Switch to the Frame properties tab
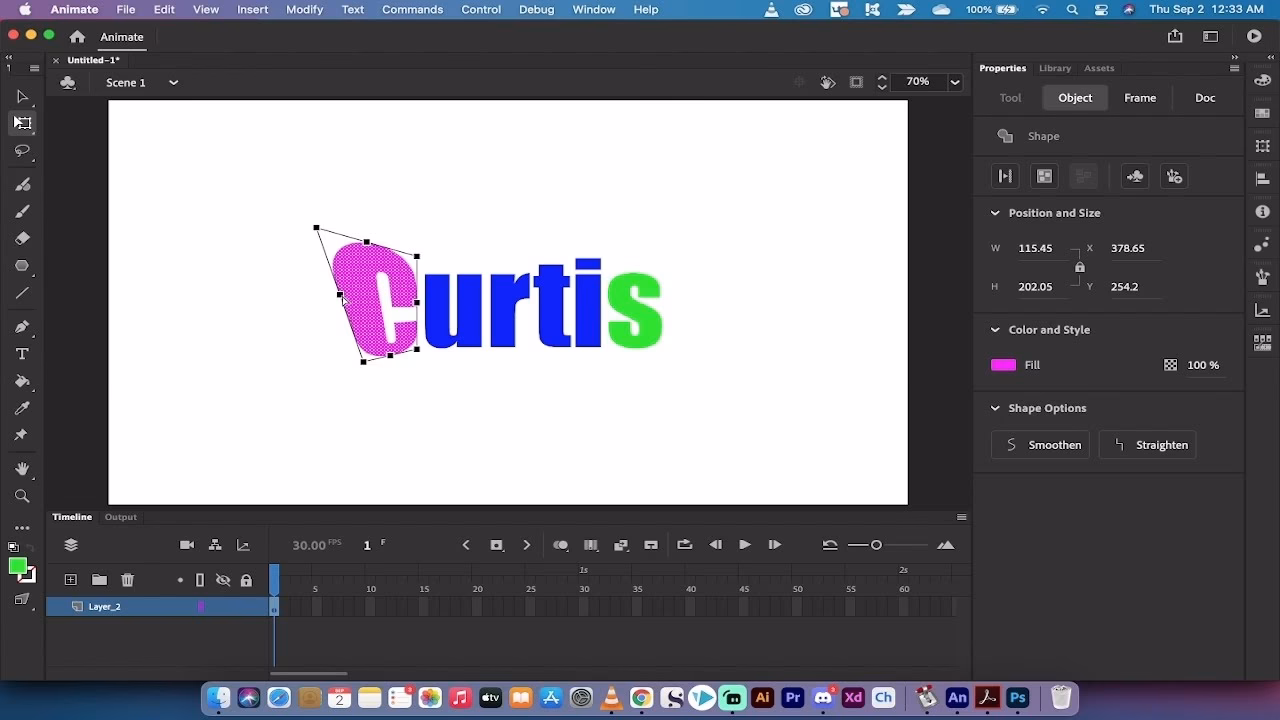This screenshot has height=720, width=1280. pos(1140,98)
